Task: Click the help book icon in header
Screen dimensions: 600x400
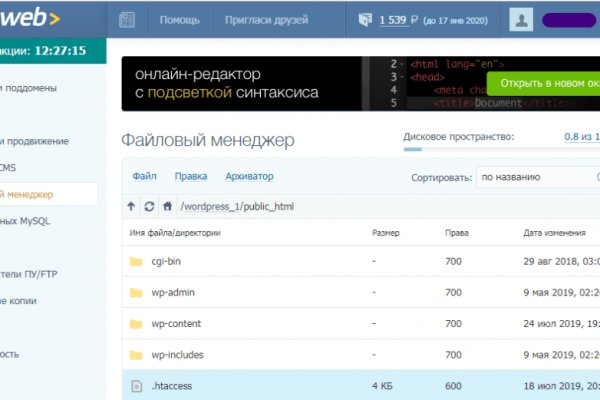Action: [x=127, y=19]
